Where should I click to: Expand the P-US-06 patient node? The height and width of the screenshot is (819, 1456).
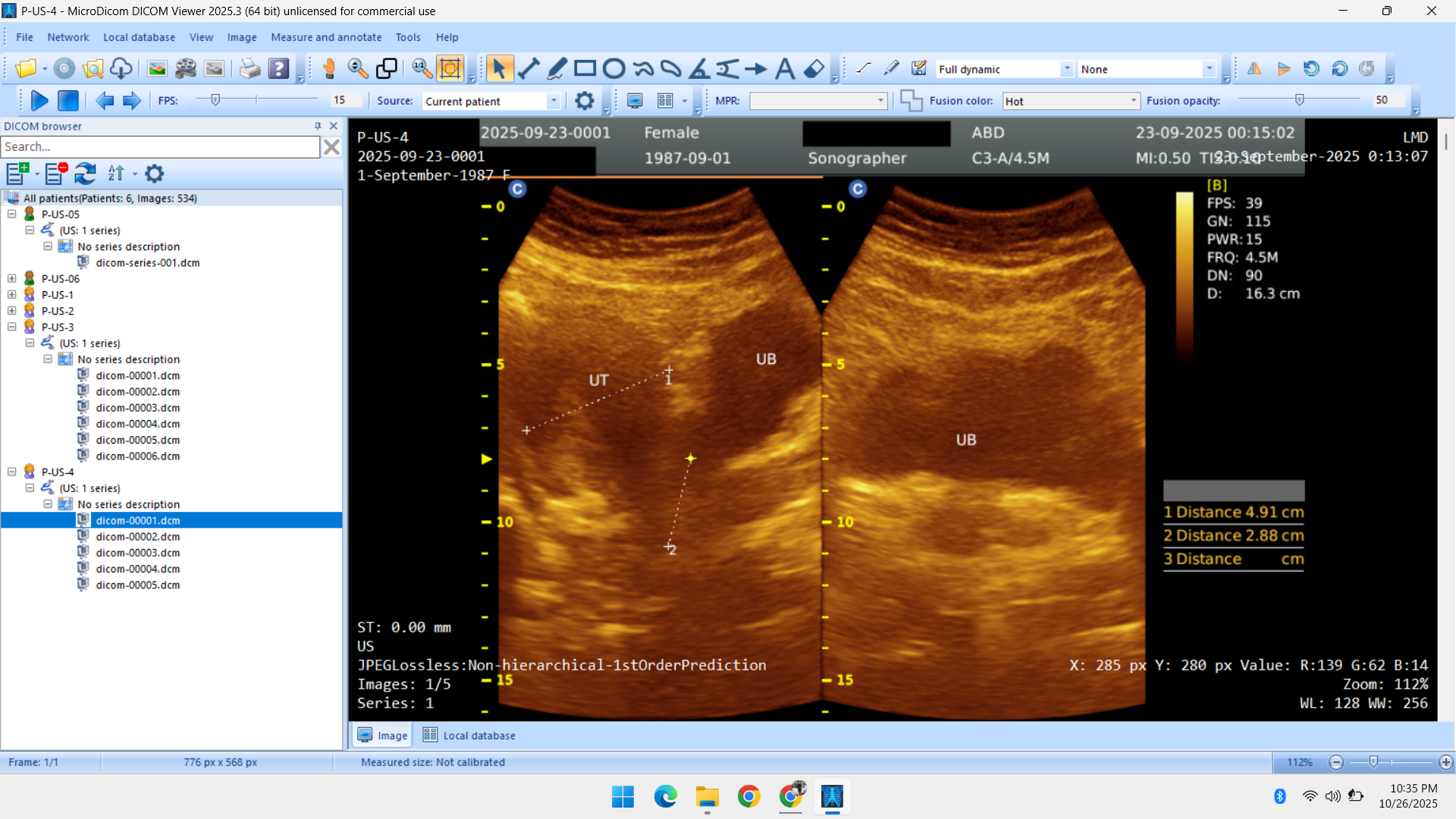pos(12,278)
